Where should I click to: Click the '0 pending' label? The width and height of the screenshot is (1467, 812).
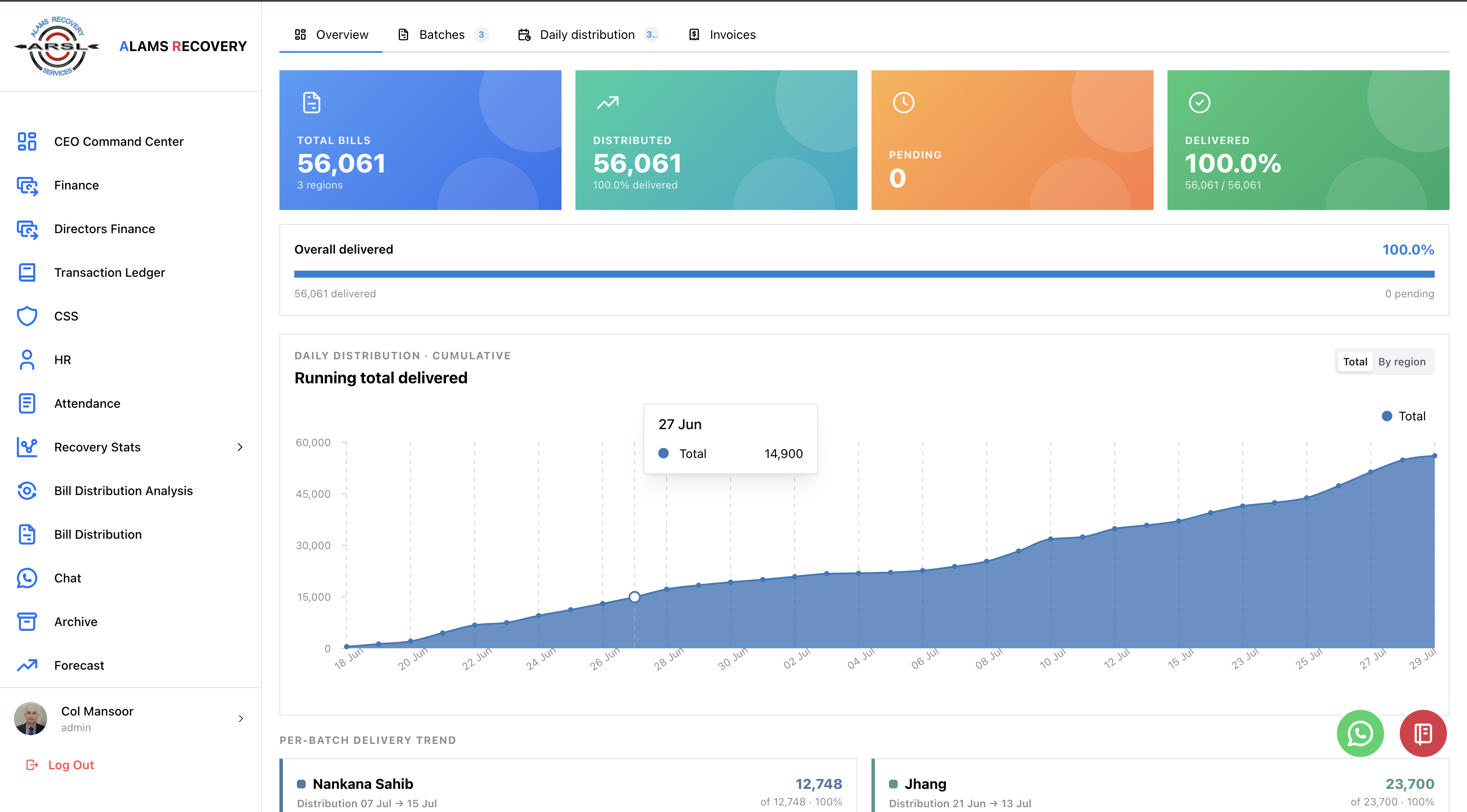(1409, 294)
